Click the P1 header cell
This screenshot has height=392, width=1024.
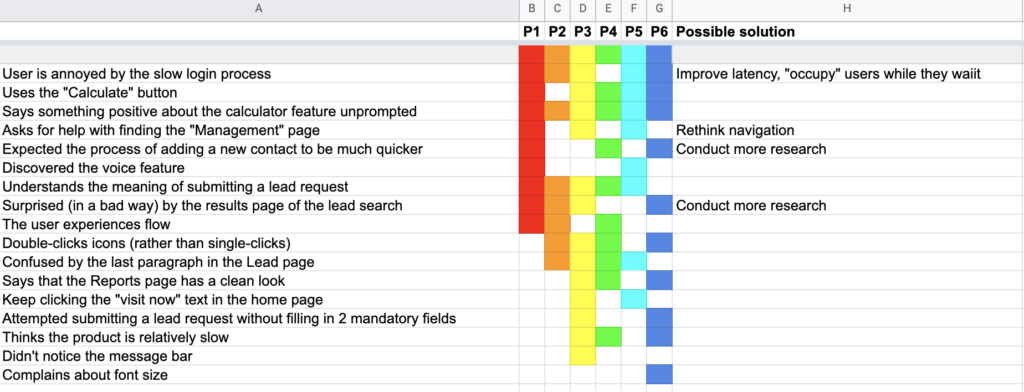click(532, 31)
